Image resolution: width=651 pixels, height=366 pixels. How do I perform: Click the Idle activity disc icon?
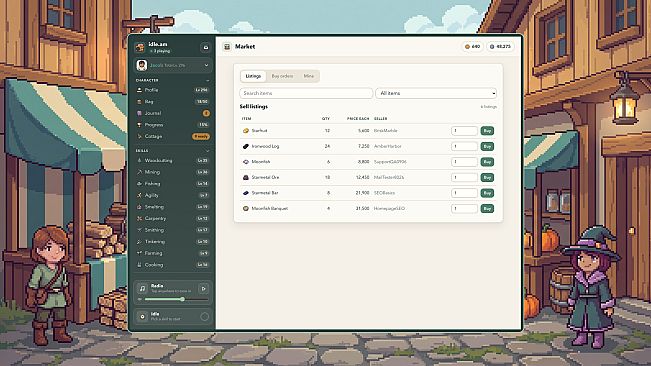click(142, 316)
